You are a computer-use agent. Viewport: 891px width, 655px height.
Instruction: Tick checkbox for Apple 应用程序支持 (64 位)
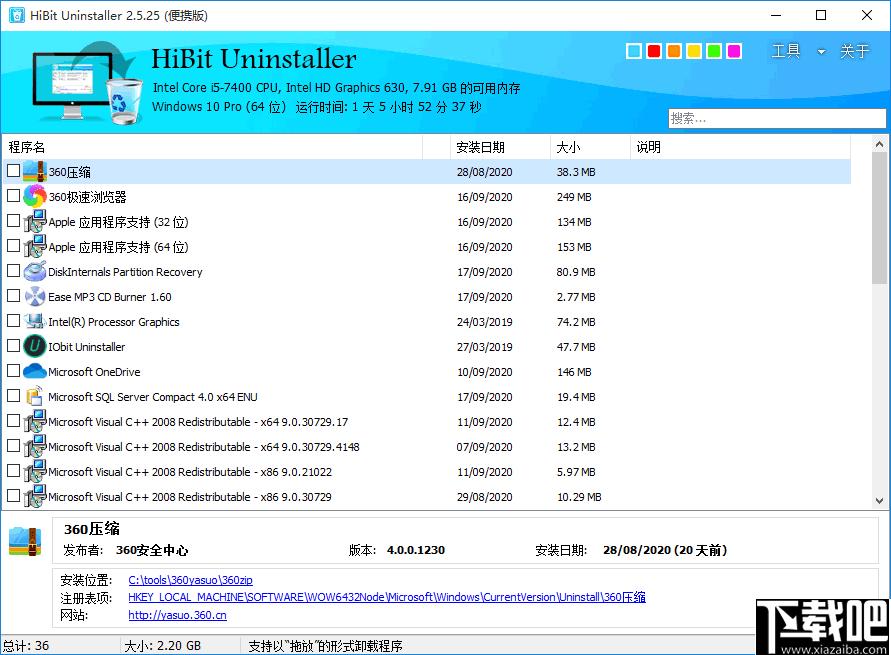(13, 246)
